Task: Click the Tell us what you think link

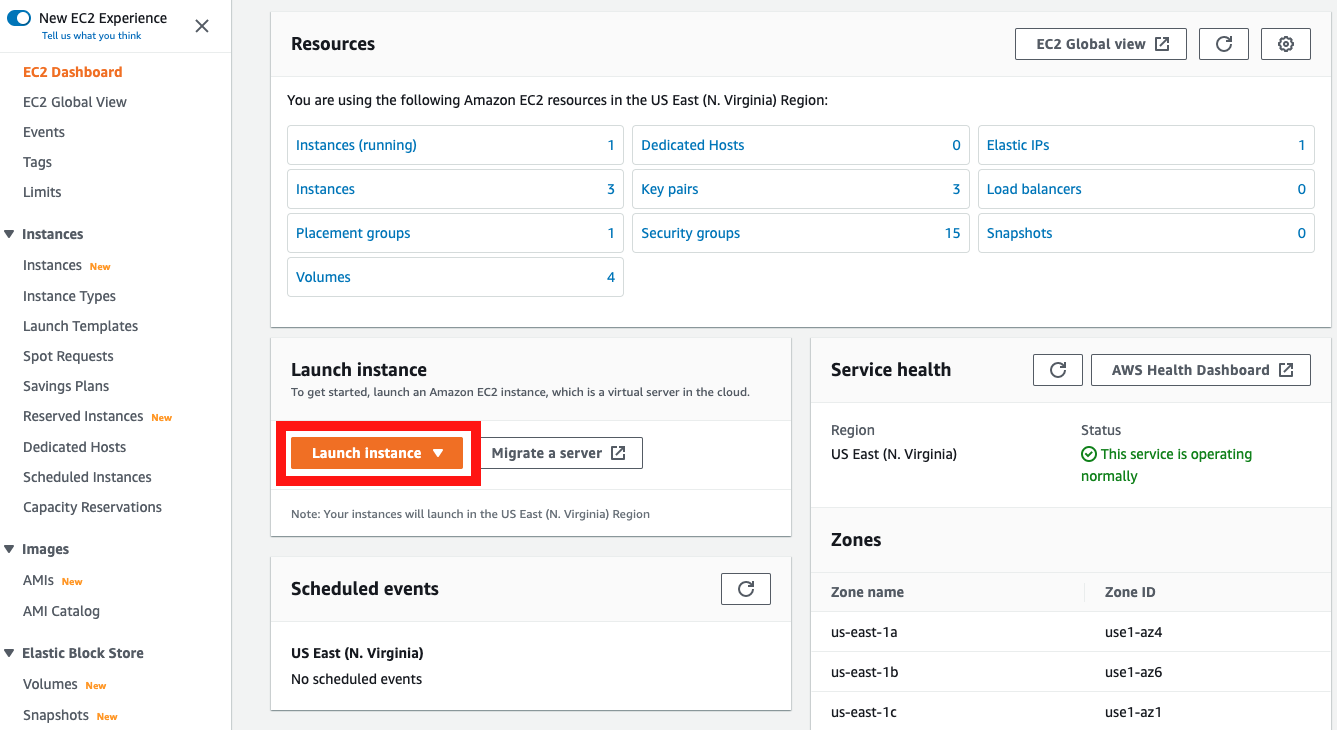Action: [x=92, y=36]
